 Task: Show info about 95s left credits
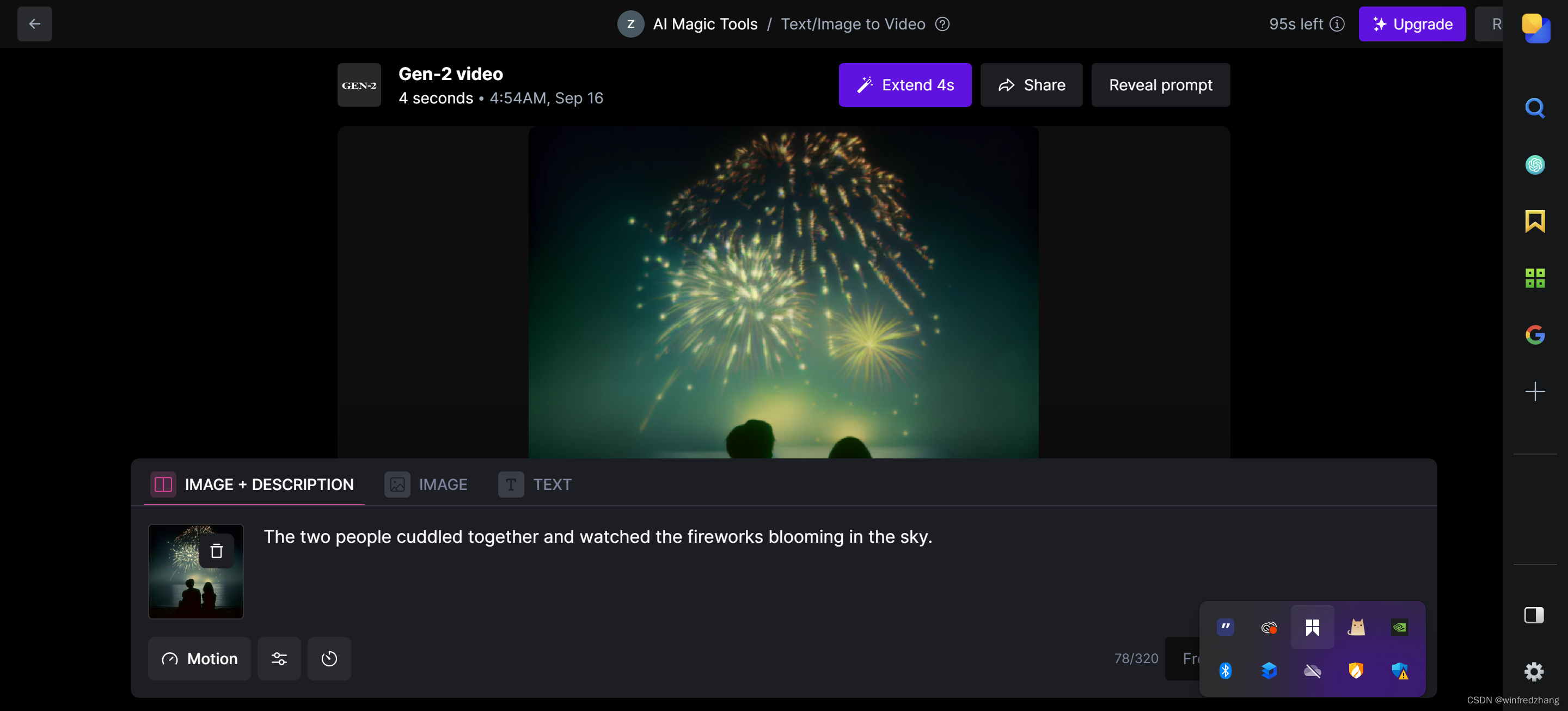click(1337, 24)
